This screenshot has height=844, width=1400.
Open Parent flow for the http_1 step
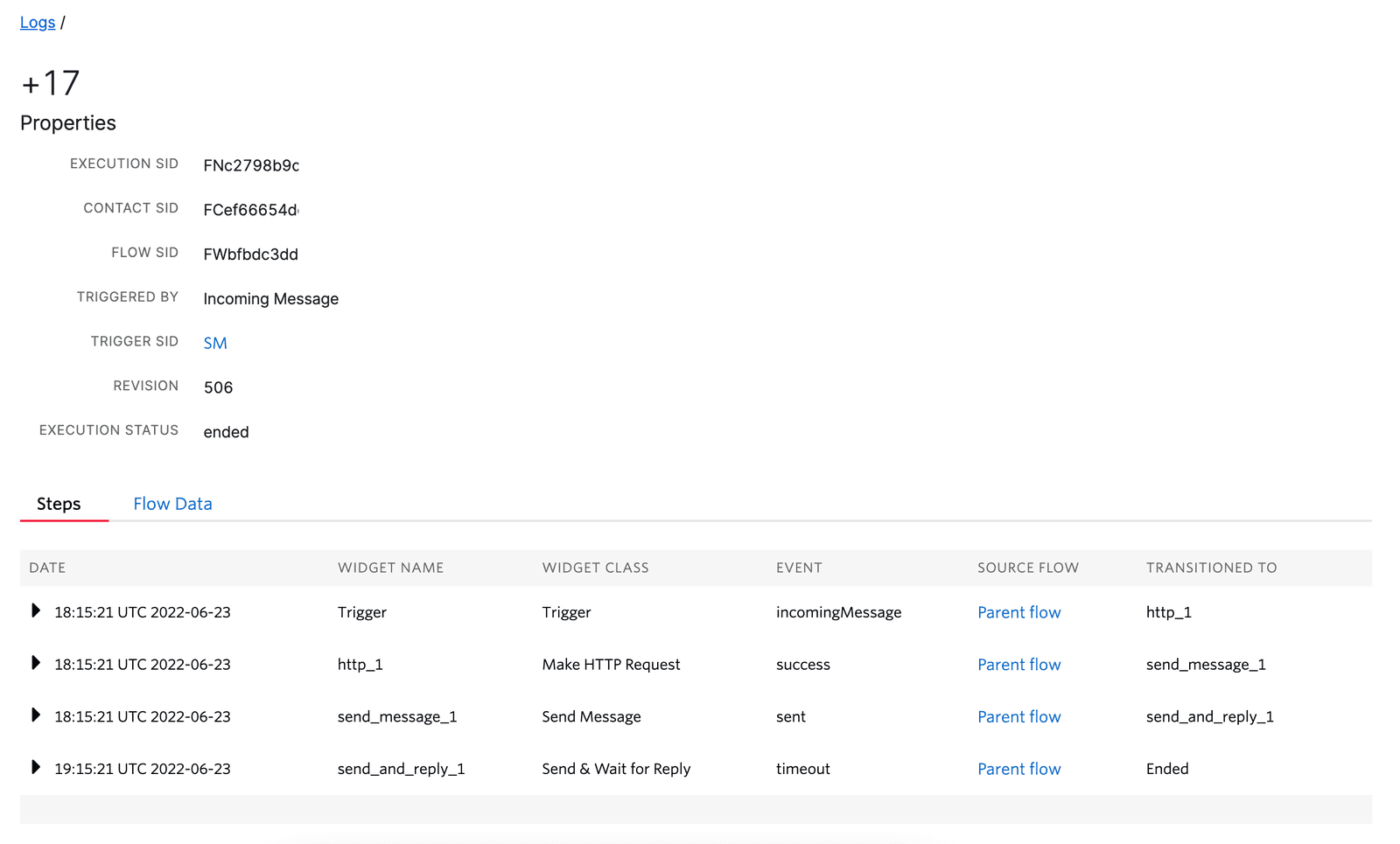tap(1018, 664)
